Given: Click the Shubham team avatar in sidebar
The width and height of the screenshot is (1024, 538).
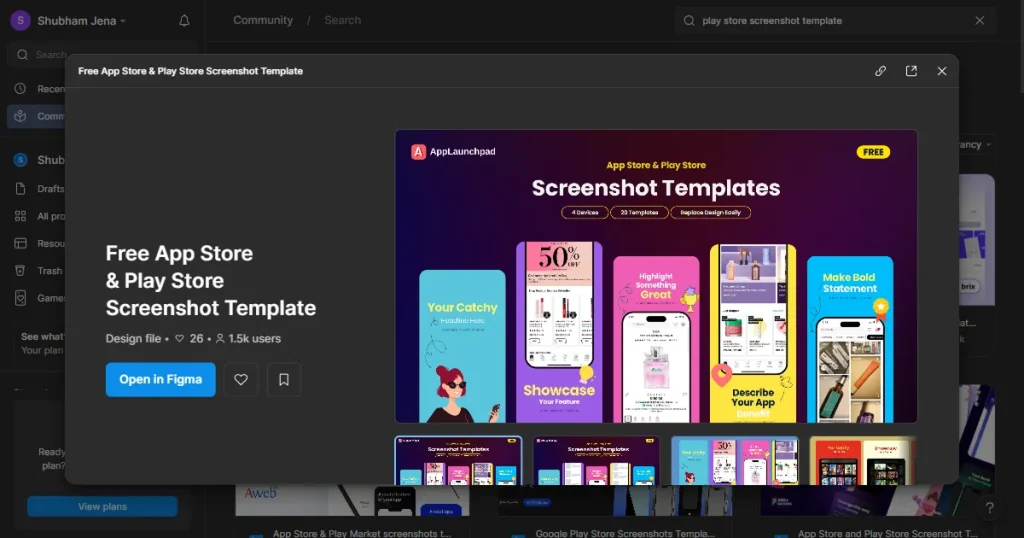Looking at the screenshot, I should (x=20, y=160).
